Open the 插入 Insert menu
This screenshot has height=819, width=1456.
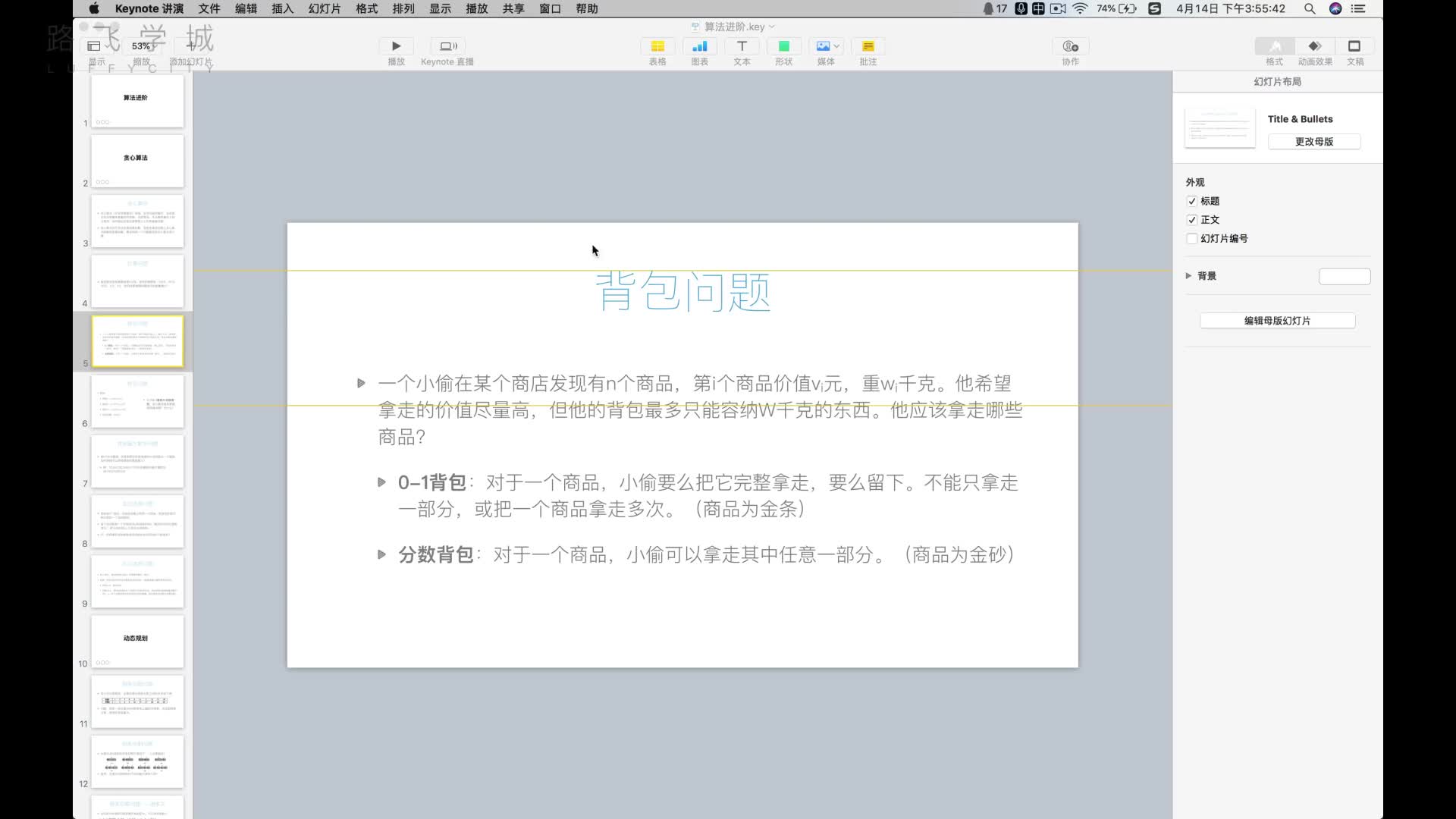282,8
